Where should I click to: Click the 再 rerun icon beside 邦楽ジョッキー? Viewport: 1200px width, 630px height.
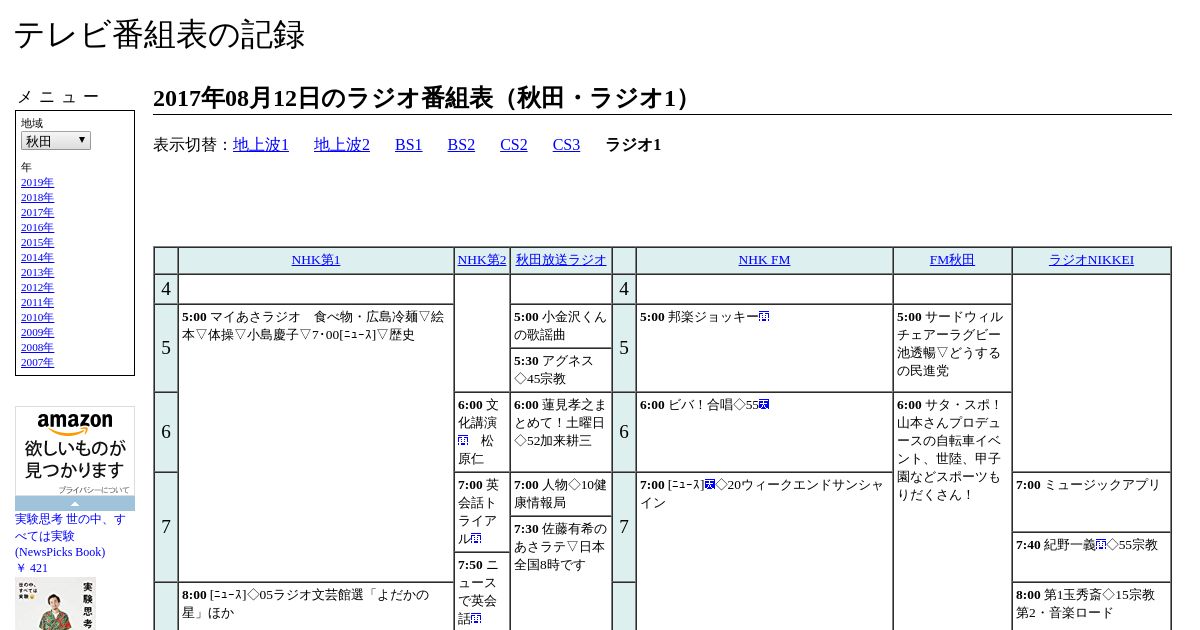[764, 317]
